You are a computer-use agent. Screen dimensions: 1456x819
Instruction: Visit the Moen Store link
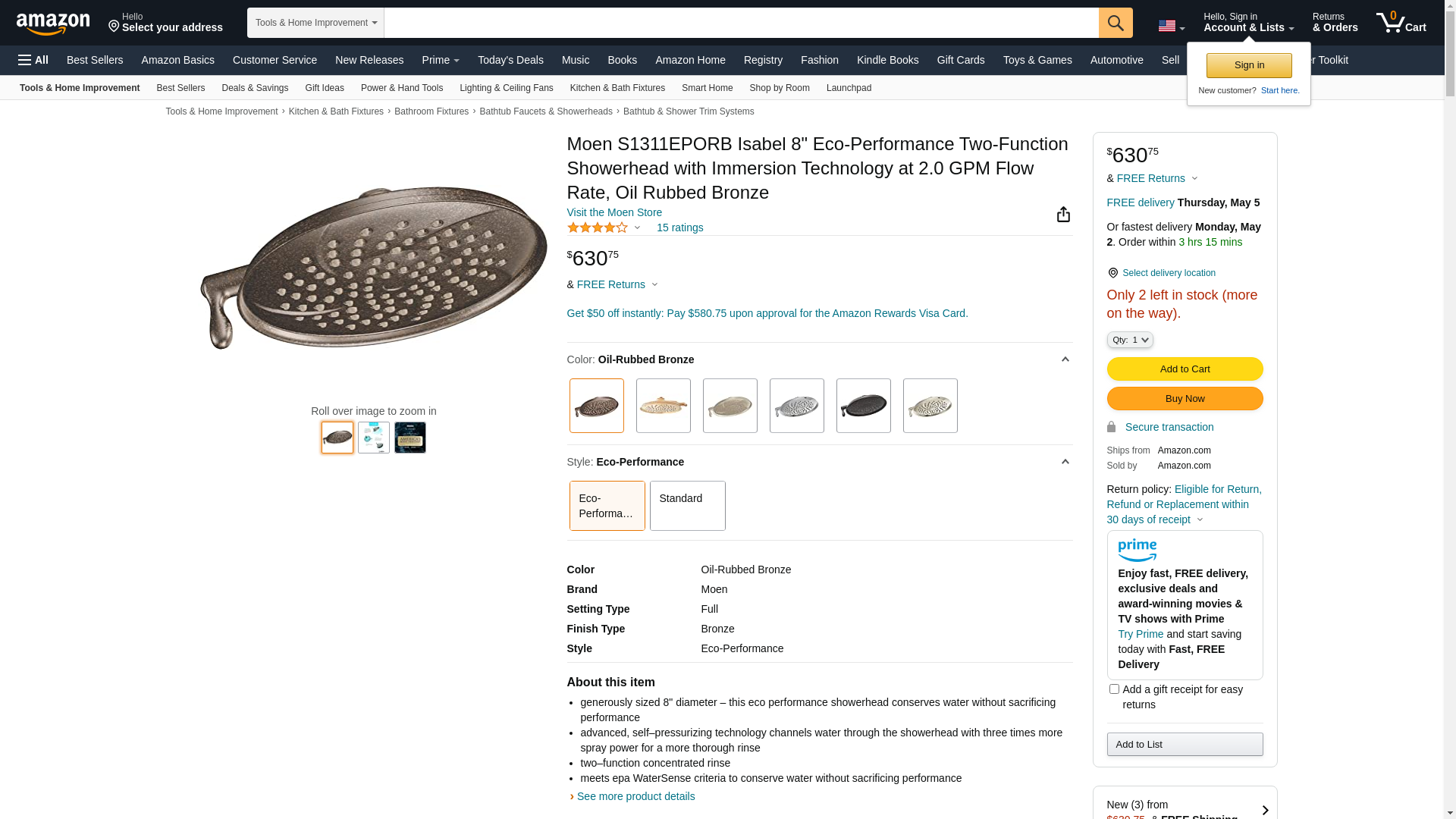614,212
